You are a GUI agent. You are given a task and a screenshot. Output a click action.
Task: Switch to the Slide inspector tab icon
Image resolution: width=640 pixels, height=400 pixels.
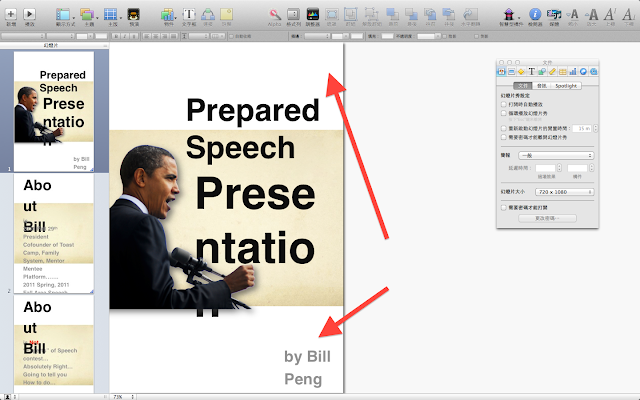(511, 72)
